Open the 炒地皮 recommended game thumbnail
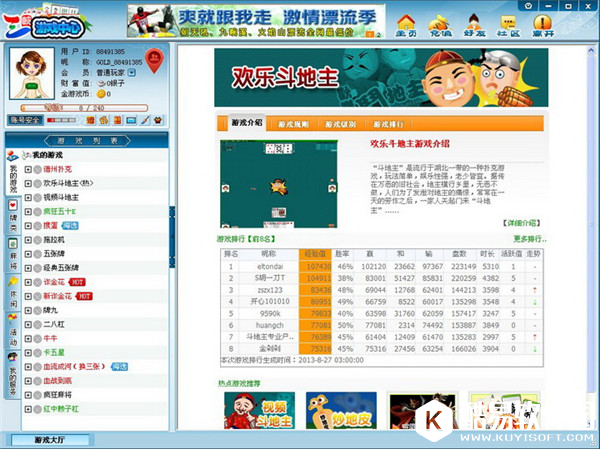Viewport: 600px width, 449px height. [341, 411]
